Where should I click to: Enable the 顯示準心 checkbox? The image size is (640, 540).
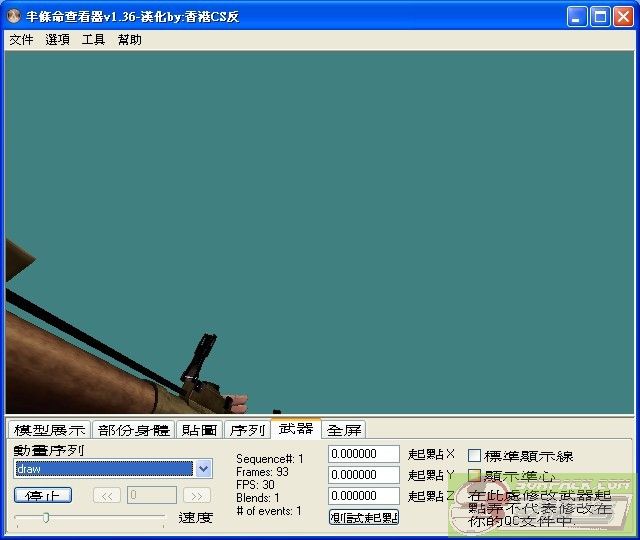[x=474, y=476]
